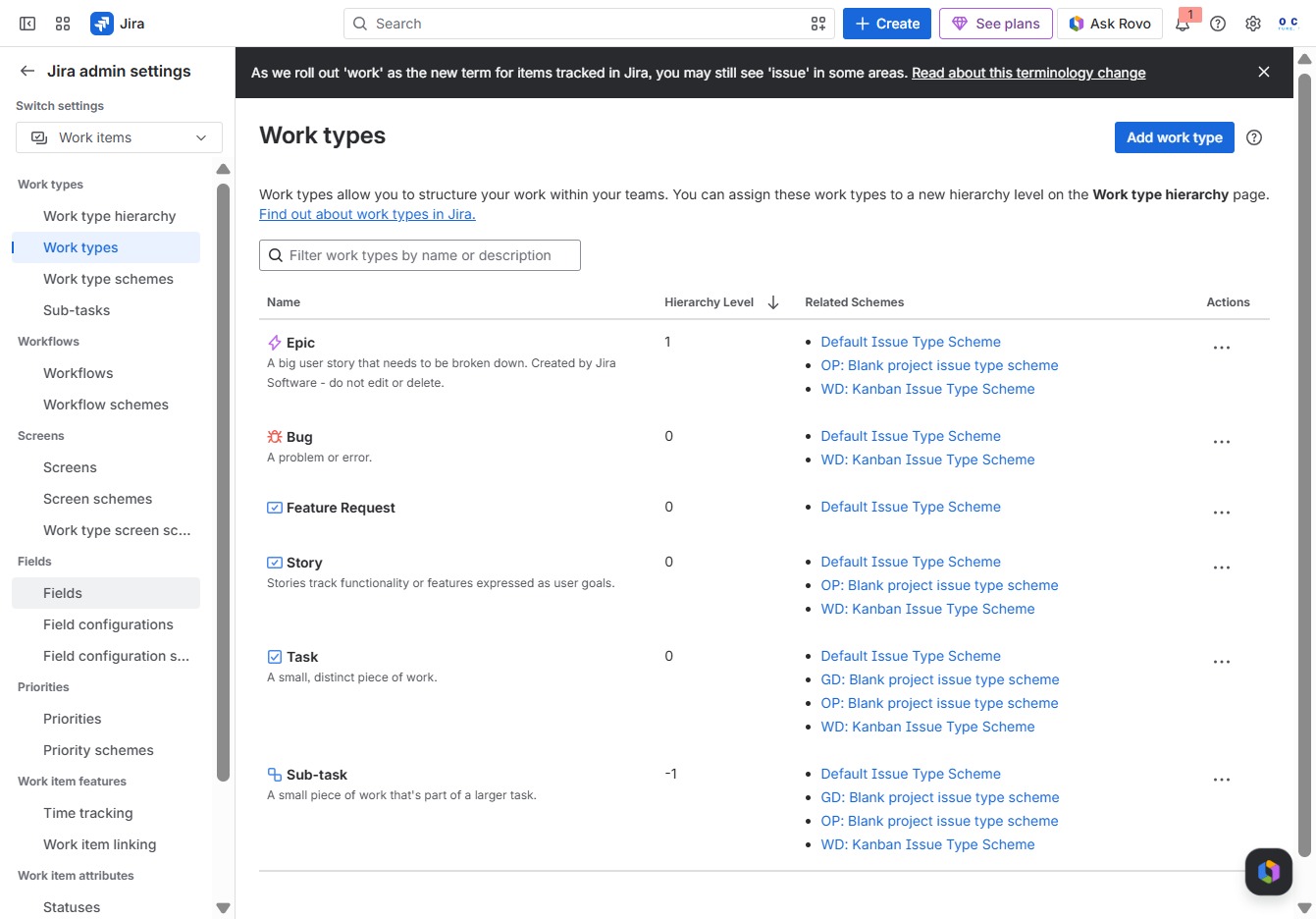1316x919 pixels.
Task: Collapse the sidebar using the top-left panel icon
Action: pyautogui.click(x=27, y=24)
